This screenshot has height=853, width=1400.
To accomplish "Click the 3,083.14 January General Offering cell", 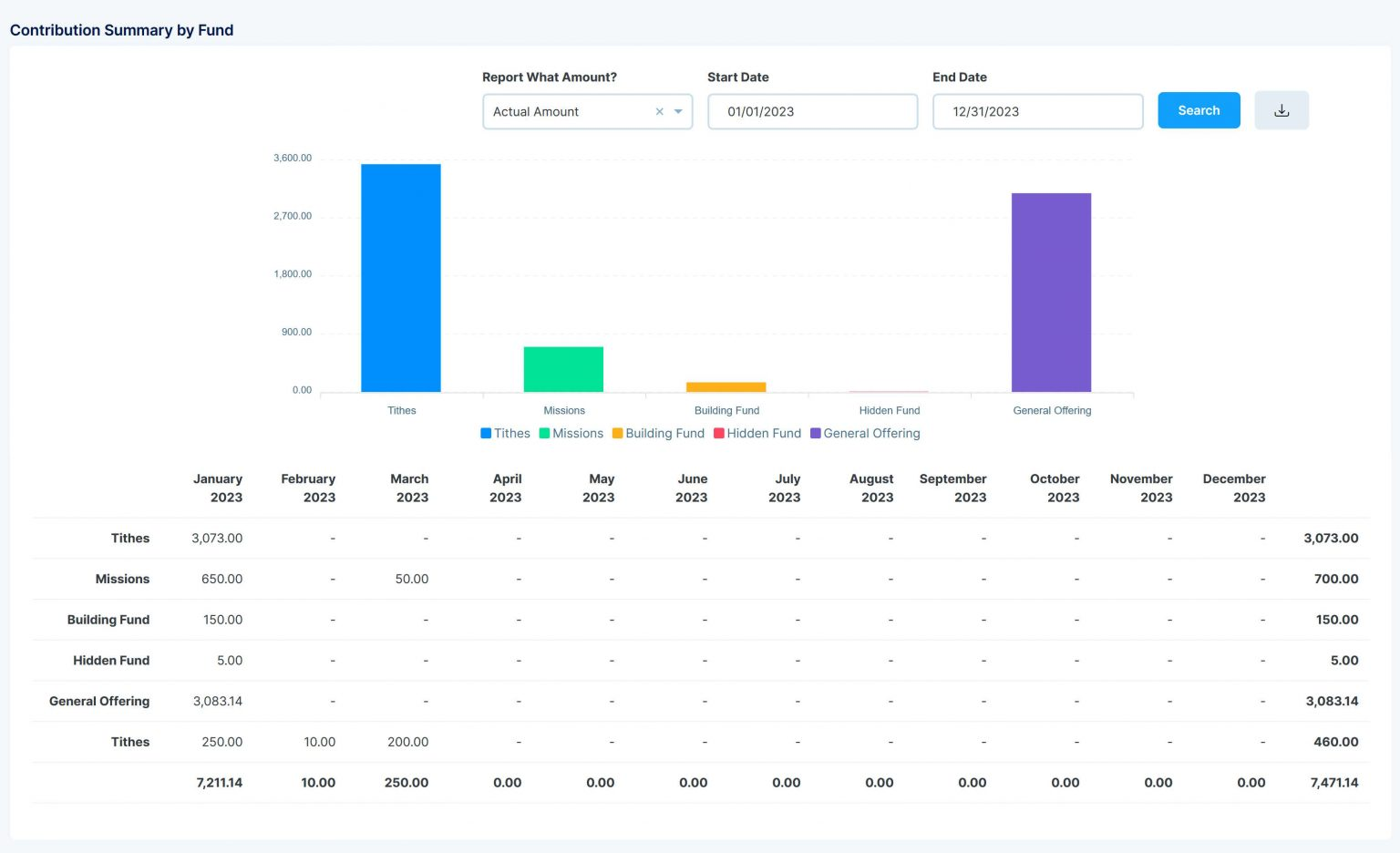I will coord(218,702).
